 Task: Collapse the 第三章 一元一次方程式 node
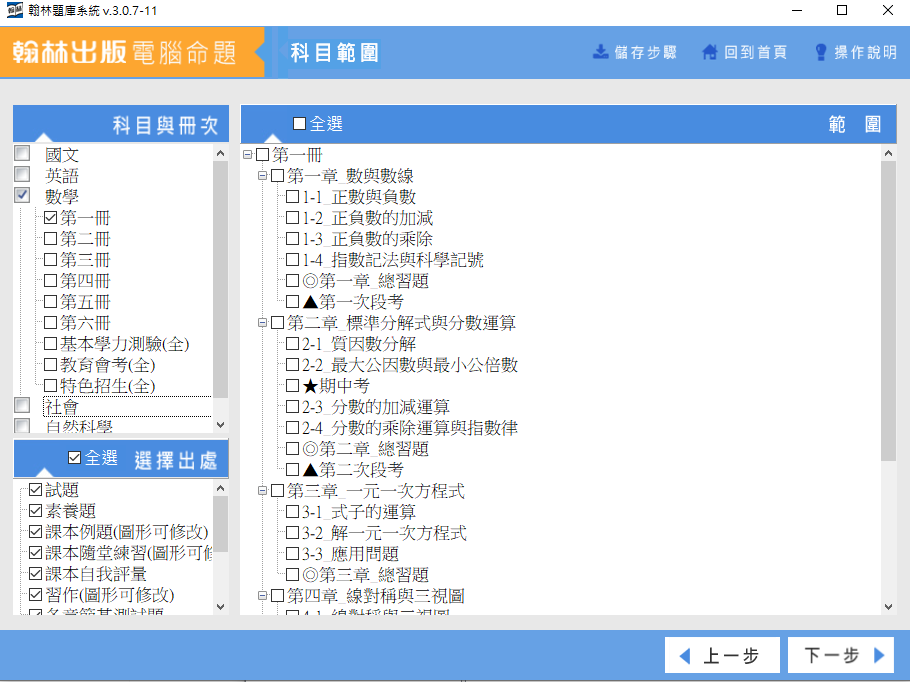263,491
